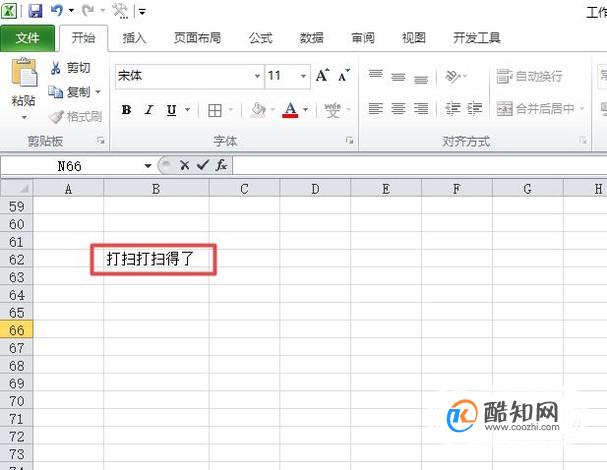Click the 粘贴 paste clipboard icon
The height and width of the screenshot is (470, 607).
pos(24,73)
